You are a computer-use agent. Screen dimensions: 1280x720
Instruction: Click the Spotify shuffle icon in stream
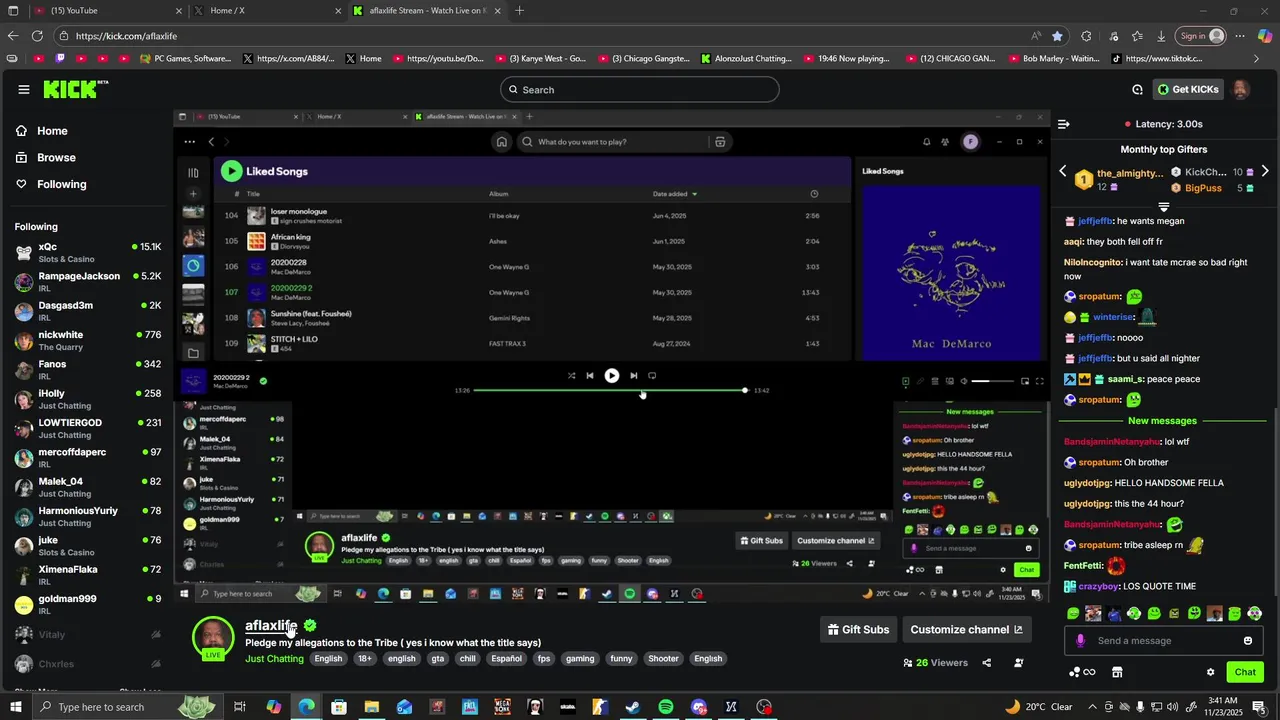coord(571,376)
